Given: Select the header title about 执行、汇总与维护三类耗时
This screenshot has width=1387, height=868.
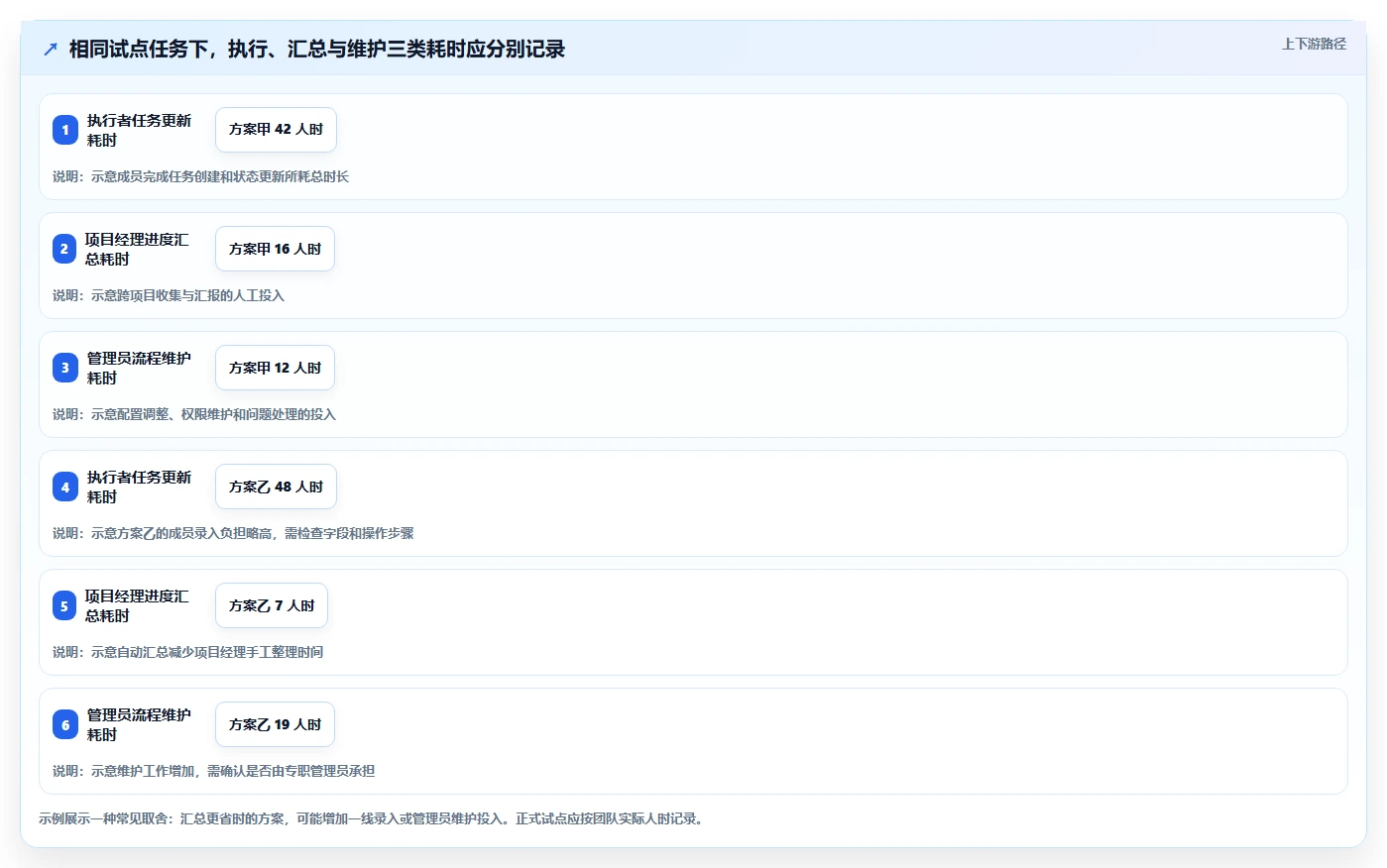Looking at the screenshot, I should (316, 49).
